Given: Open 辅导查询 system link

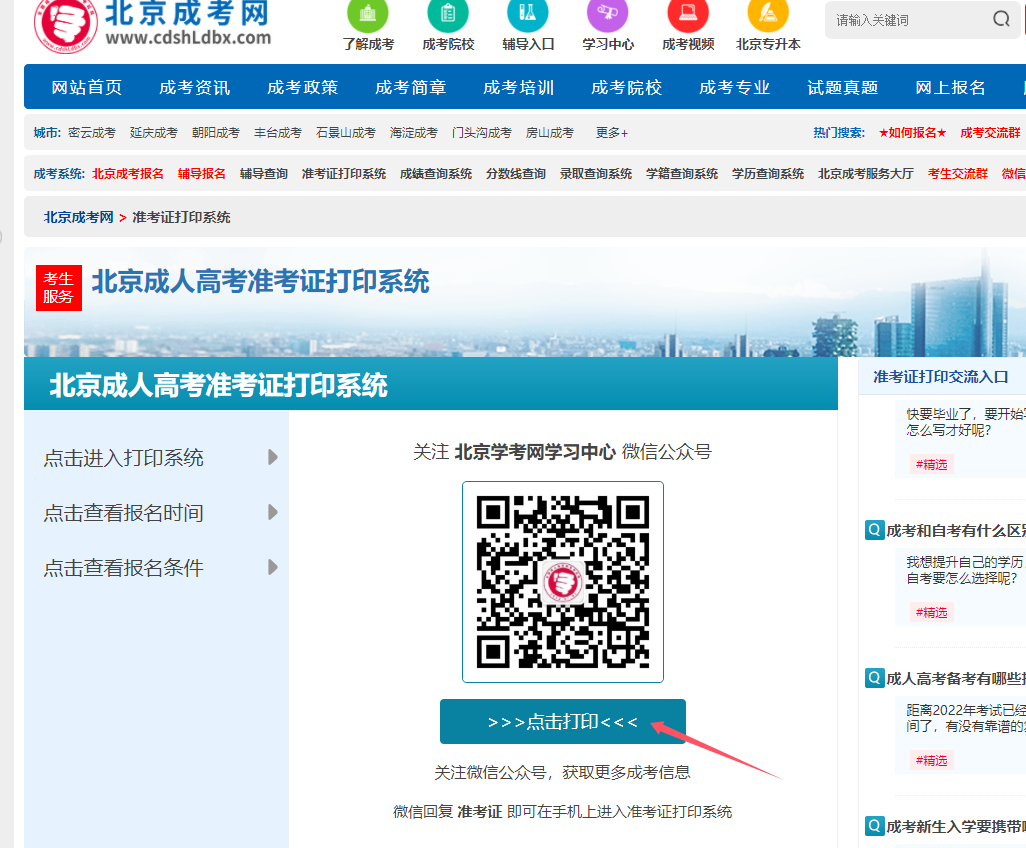Looking at the screenshot, I should [264, 173].
